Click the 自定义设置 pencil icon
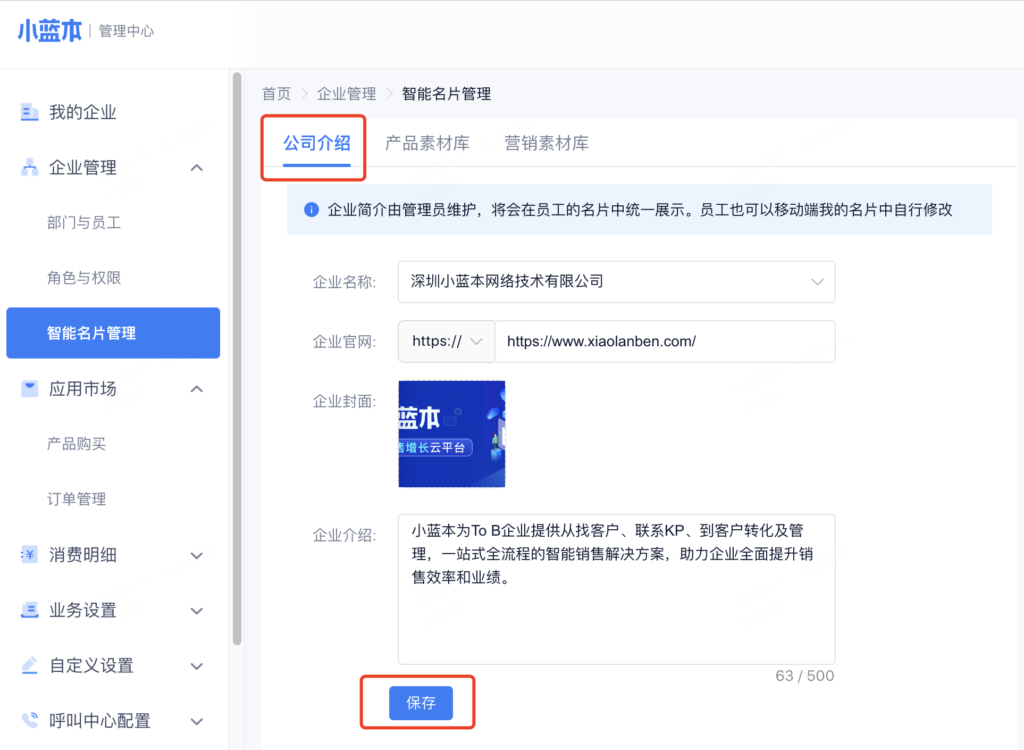The image size is (1024, 750). 29,665
